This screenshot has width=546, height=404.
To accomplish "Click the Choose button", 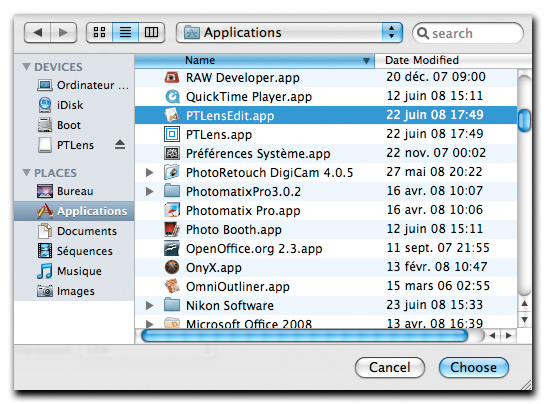I will 474,367.
